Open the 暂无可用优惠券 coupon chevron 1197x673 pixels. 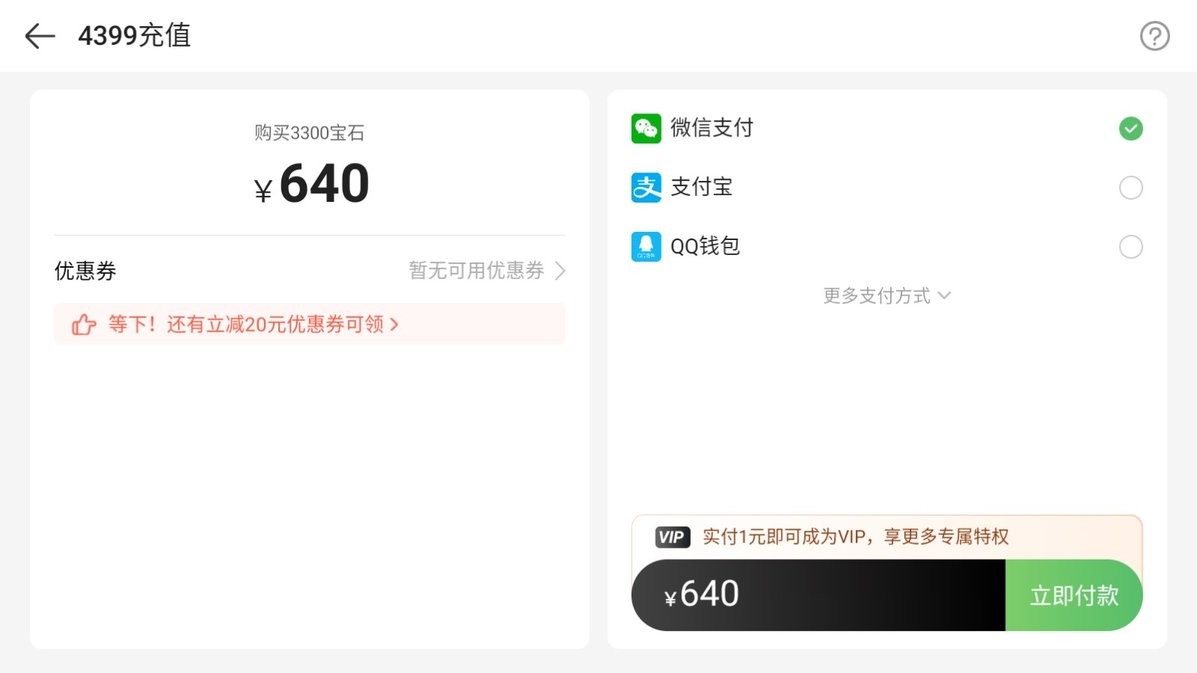coord(560,271)
